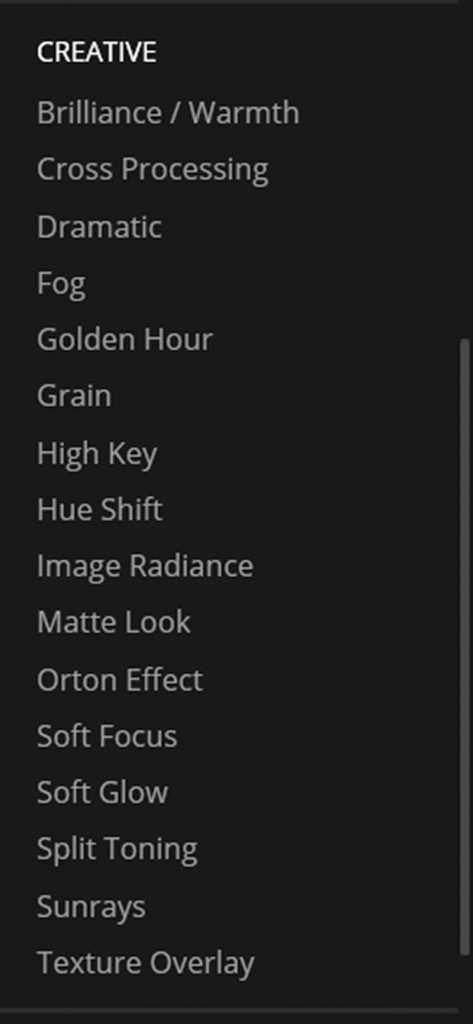
Task: Open the Image Radiance filter
Action: [145, 567]
